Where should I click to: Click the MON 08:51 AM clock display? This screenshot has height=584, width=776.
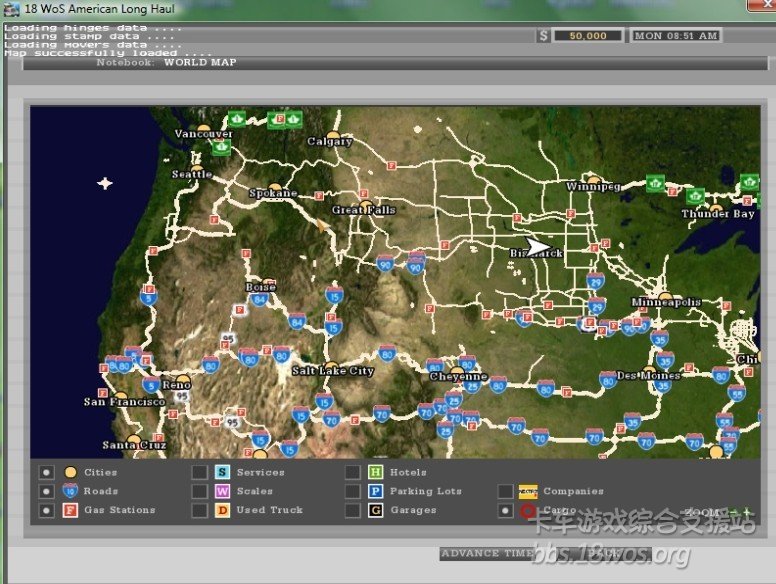(675, 36)
